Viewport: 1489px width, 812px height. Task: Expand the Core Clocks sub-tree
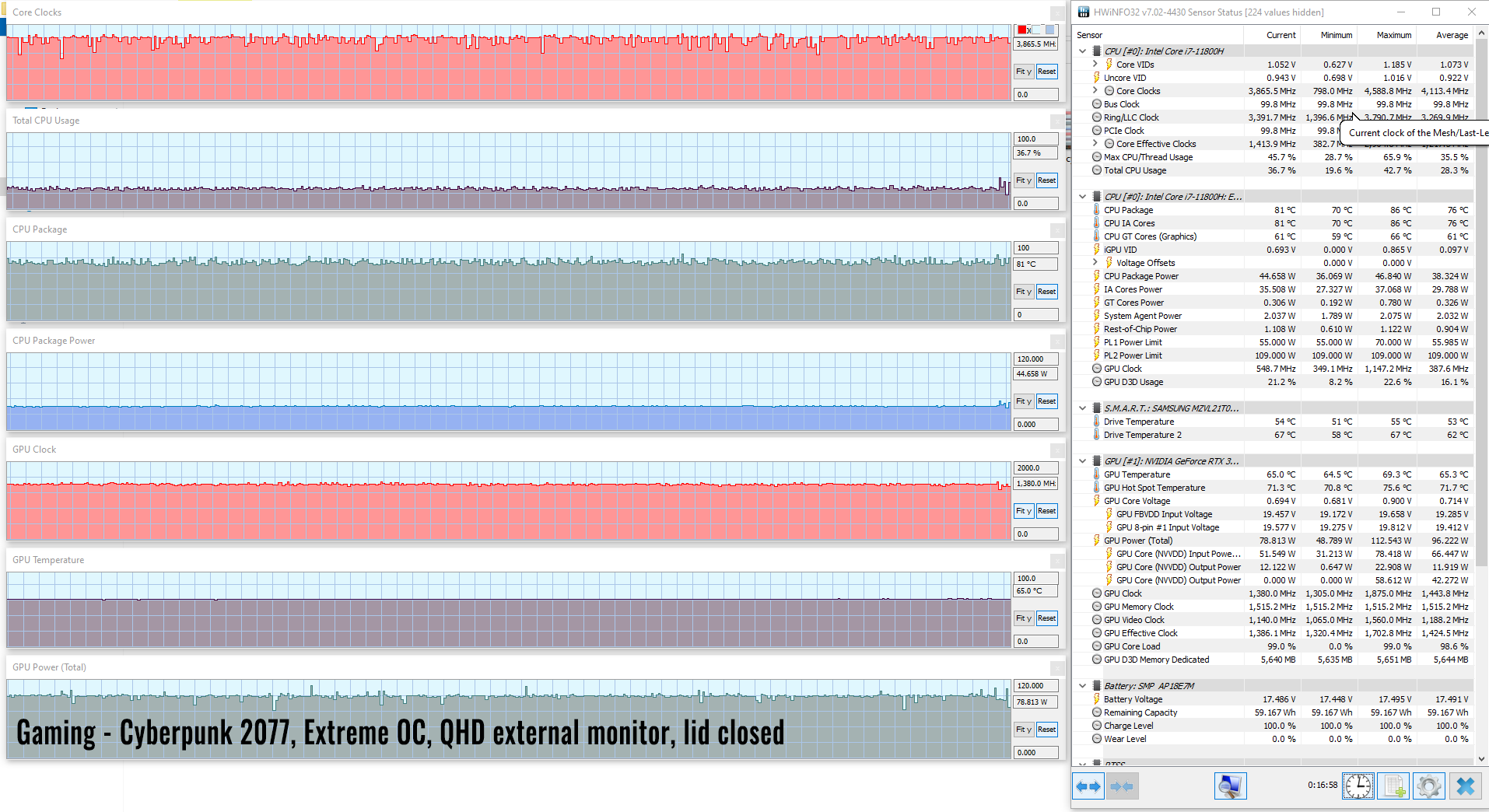pyautogui.click(x=1095, y=91)
